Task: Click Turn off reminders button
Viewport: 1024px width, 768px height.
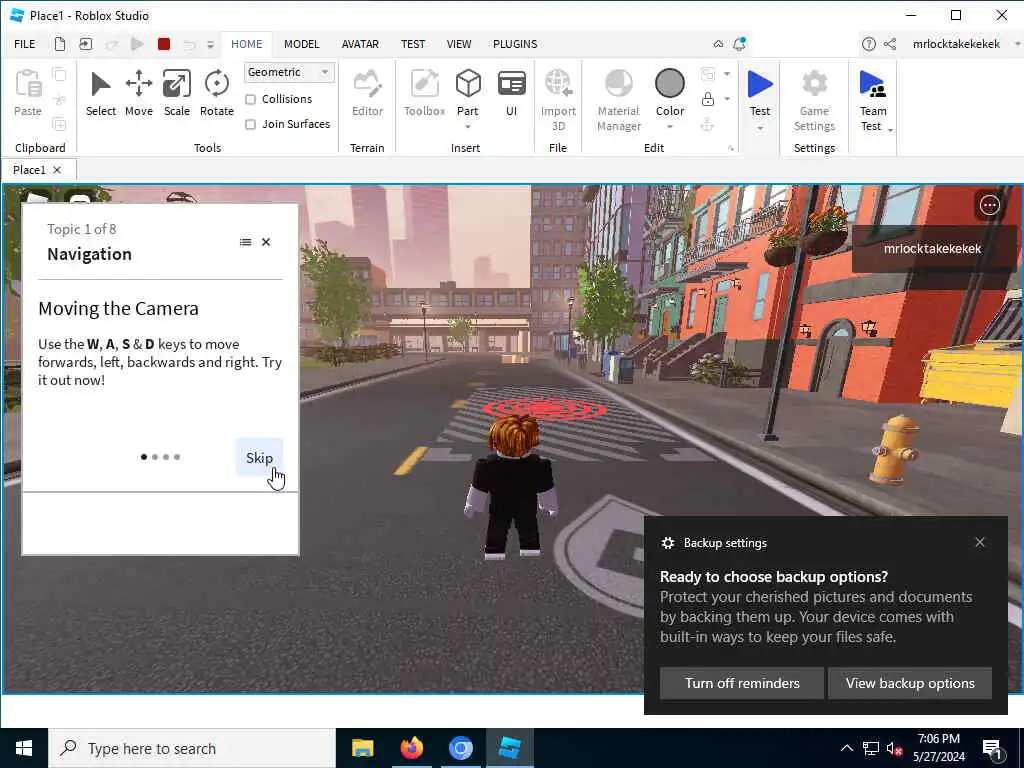Action: coord(742,683)
